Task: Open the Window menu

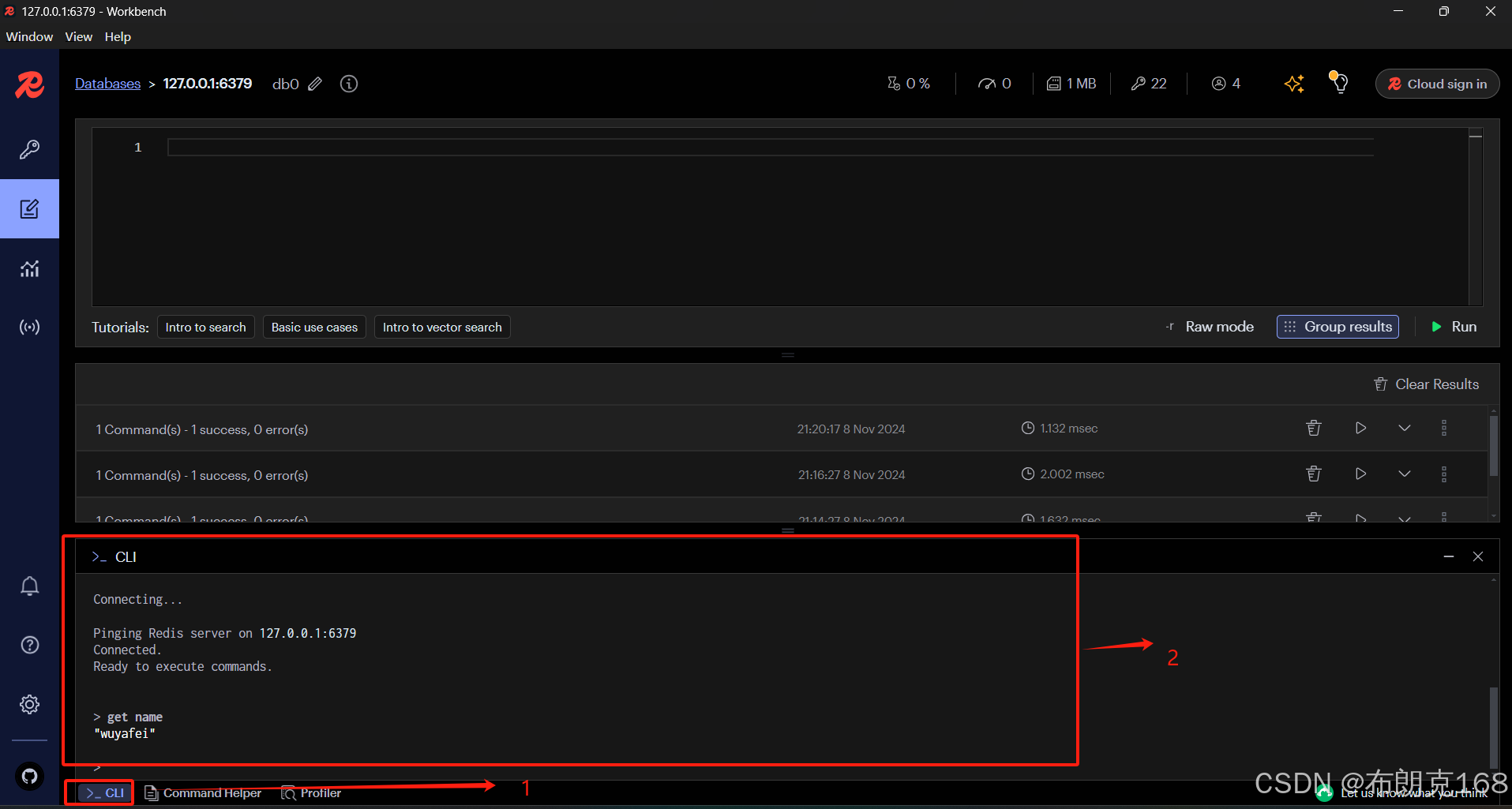Action: click(29, 36)
